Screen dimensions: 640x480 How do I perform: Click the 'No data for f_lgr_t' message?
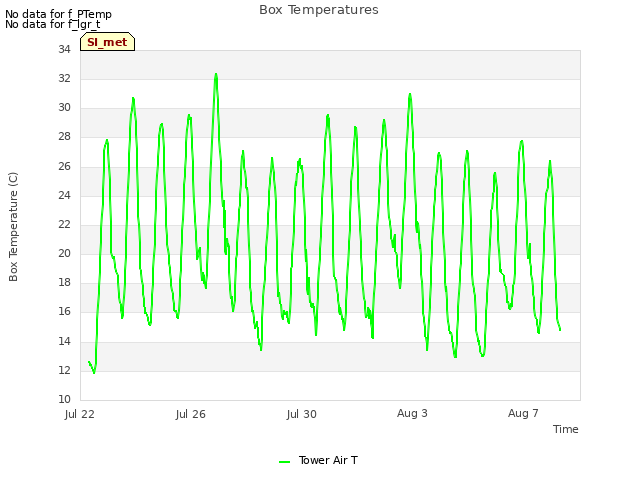point(53,24)
